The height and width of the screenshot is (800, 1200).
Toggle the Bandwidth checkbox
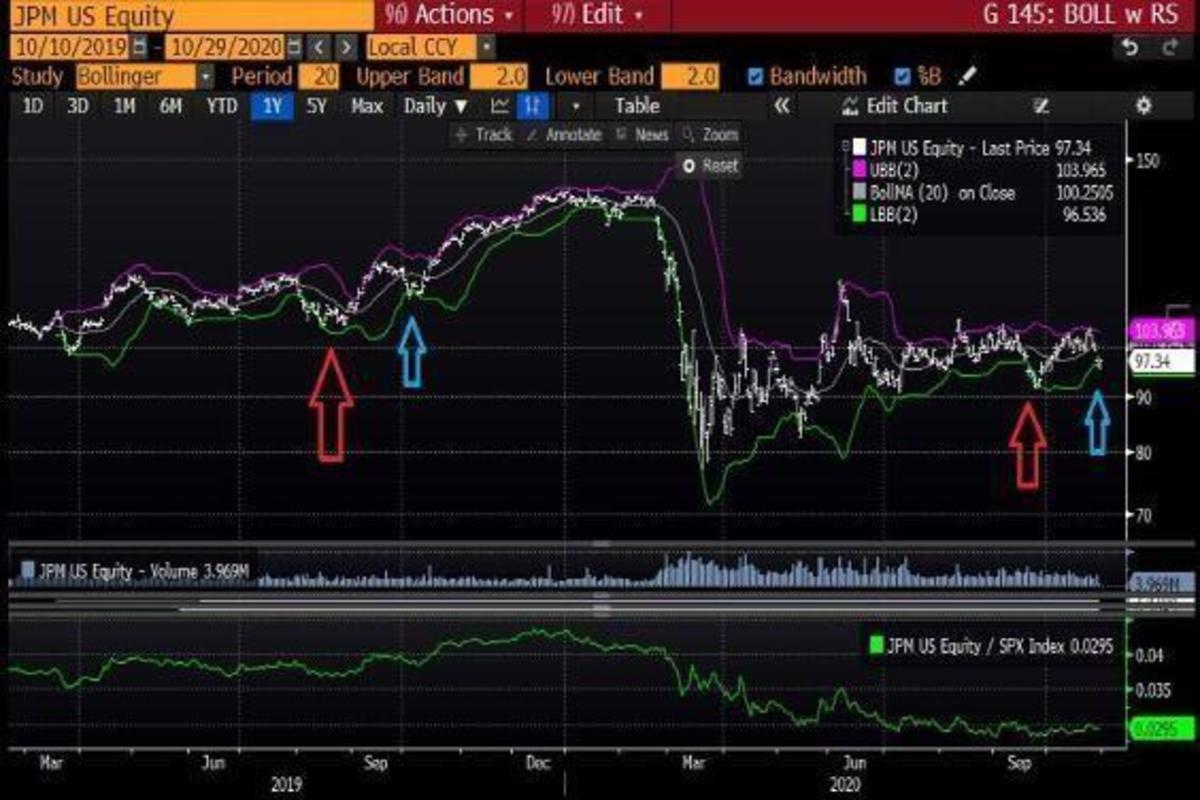pos(756,77)
